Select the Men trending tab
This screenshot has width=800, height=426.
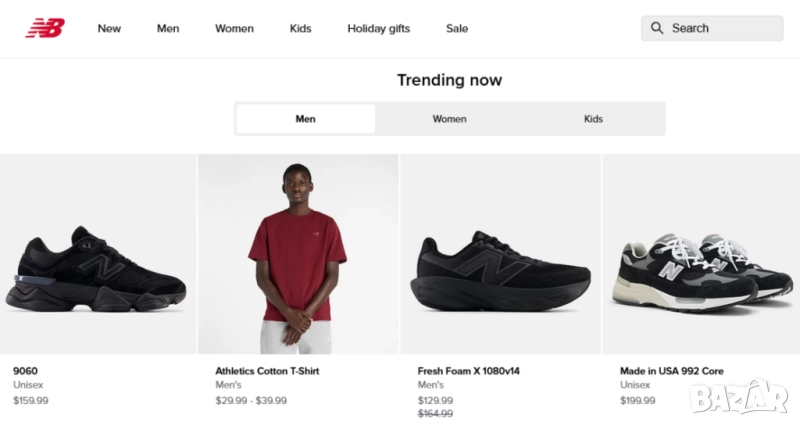306,119
